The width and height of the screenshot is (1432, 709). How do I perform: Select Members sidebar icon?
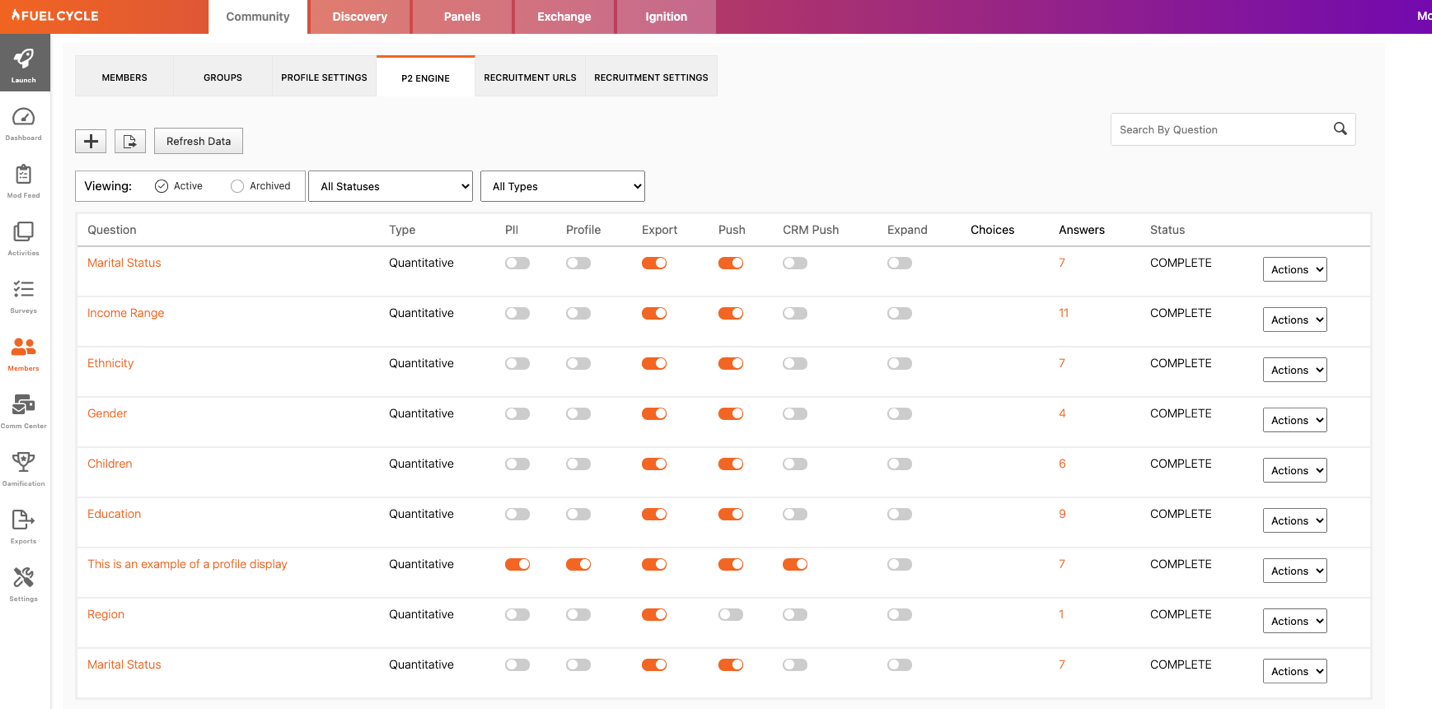coord(24,354)
